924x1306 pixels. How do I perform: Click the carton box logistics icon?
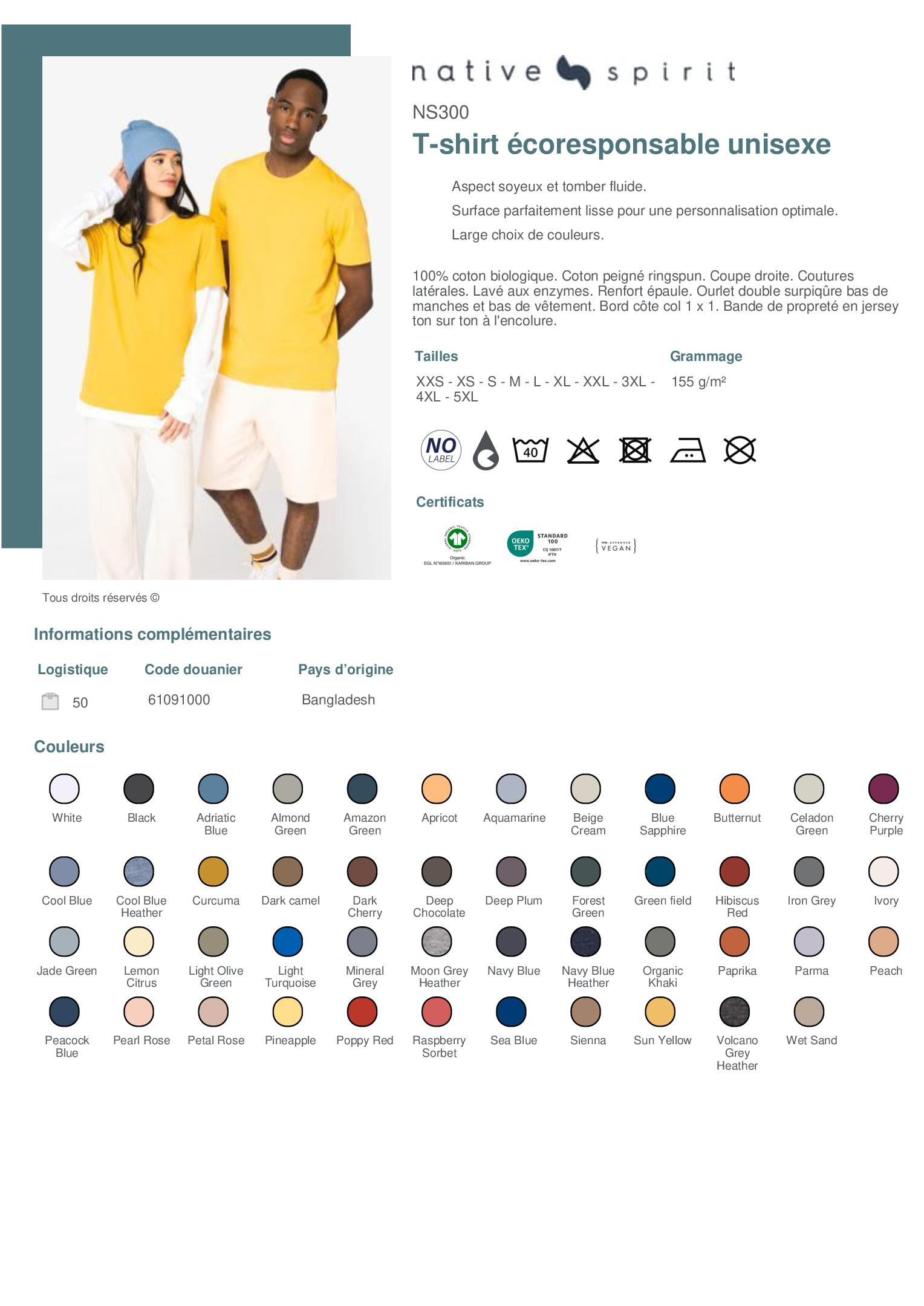click(50, 701)
